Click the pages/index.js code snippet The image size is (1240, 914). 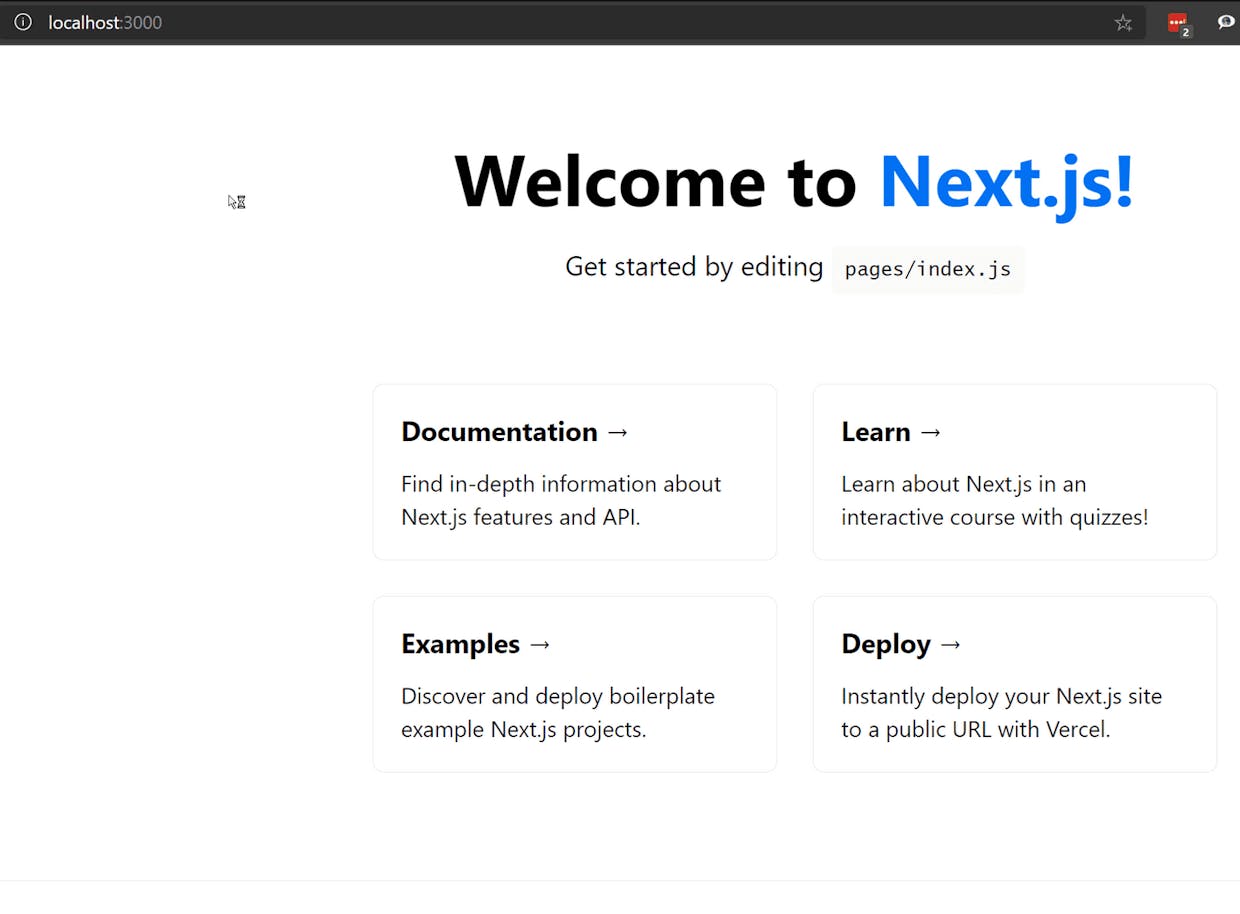click(928, 269)
